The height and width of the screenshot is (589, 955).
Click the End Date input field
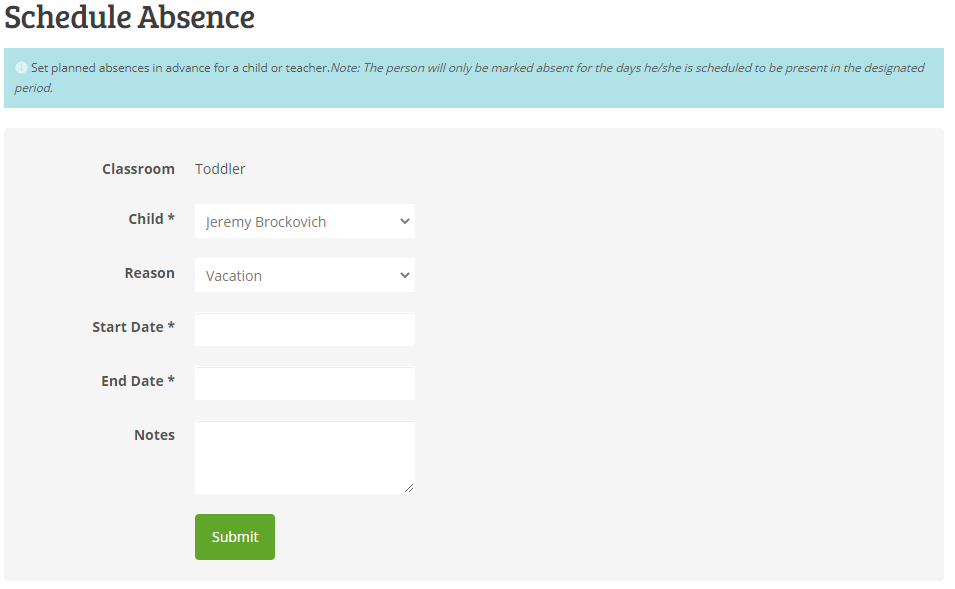click(x=304, y=383)
